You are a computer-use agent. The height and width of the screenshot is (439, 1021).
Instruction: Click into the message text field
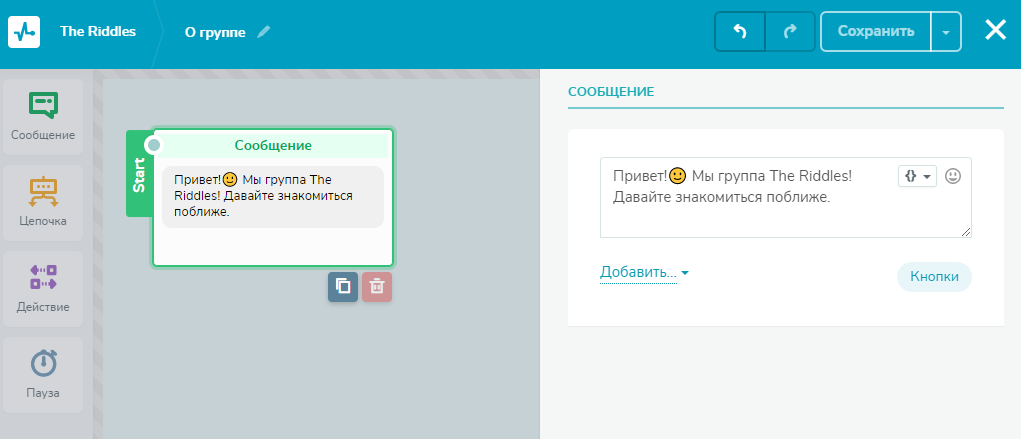coord(785,197)
